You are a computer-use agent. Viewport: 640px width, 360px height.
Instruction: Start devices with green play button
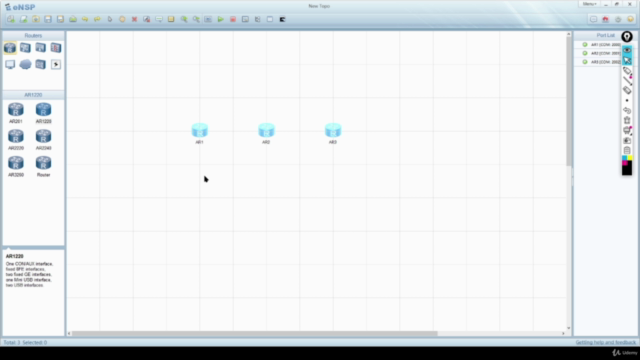(220, 19)
